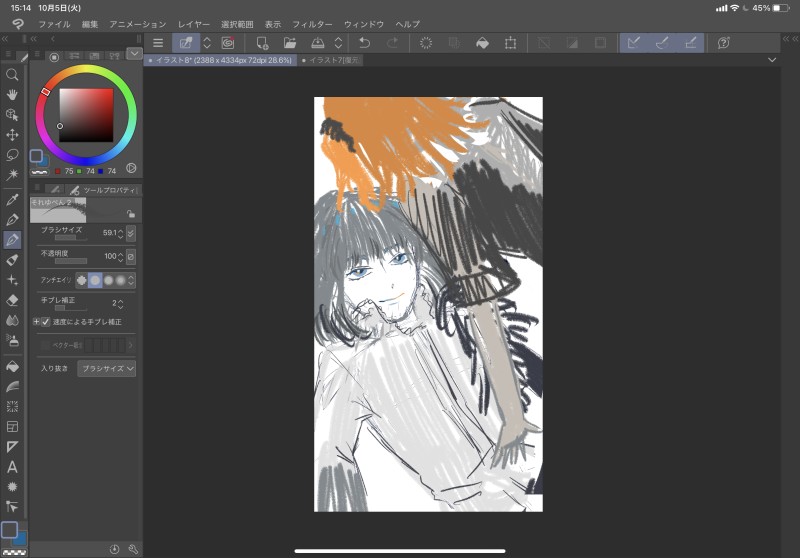Switch to the イラスト7 canvas tab
This screenshot has height=558, width=800.
(x=331, y=60)
